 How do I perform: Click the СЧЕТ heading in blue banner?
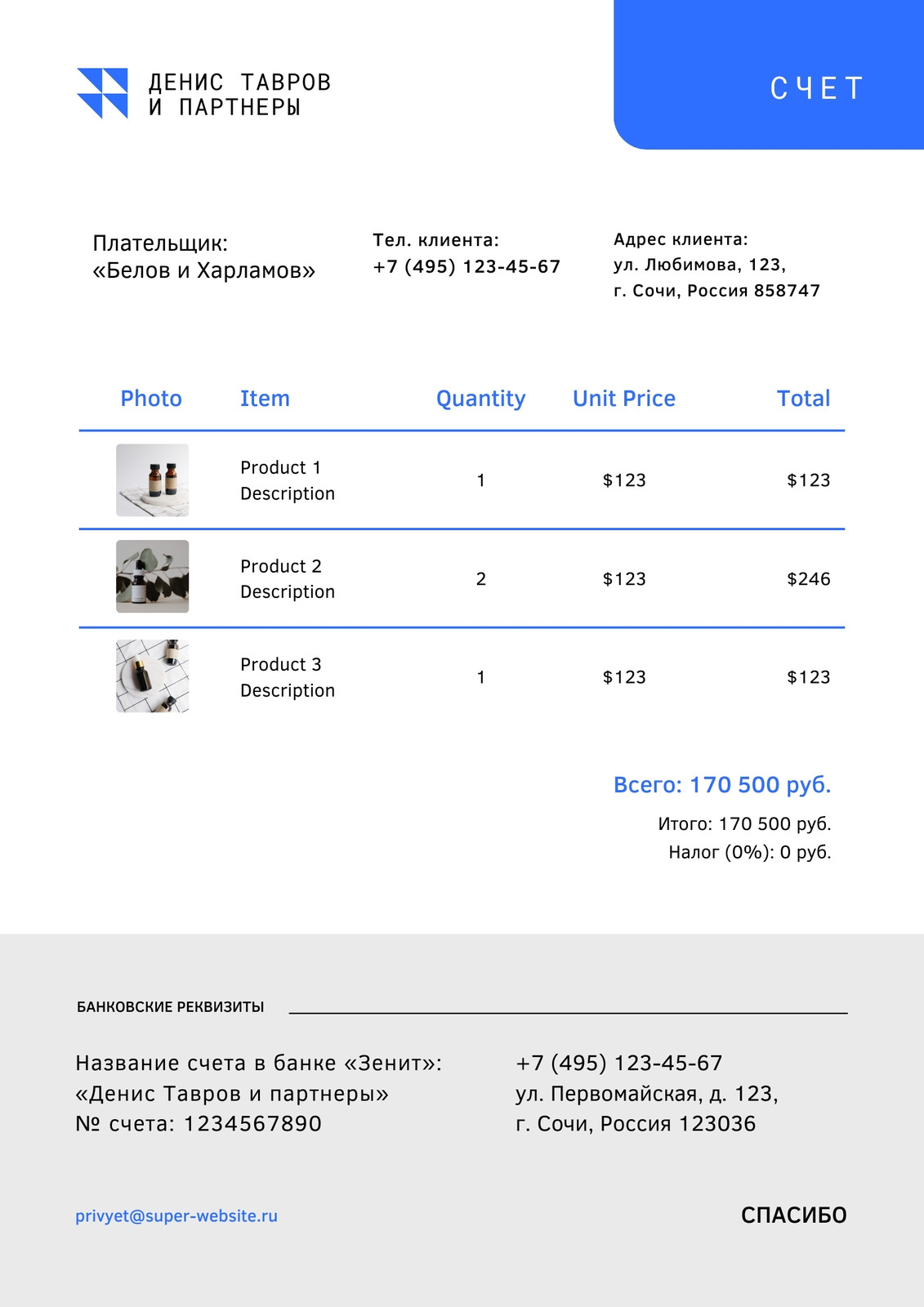tap(817, 88)
